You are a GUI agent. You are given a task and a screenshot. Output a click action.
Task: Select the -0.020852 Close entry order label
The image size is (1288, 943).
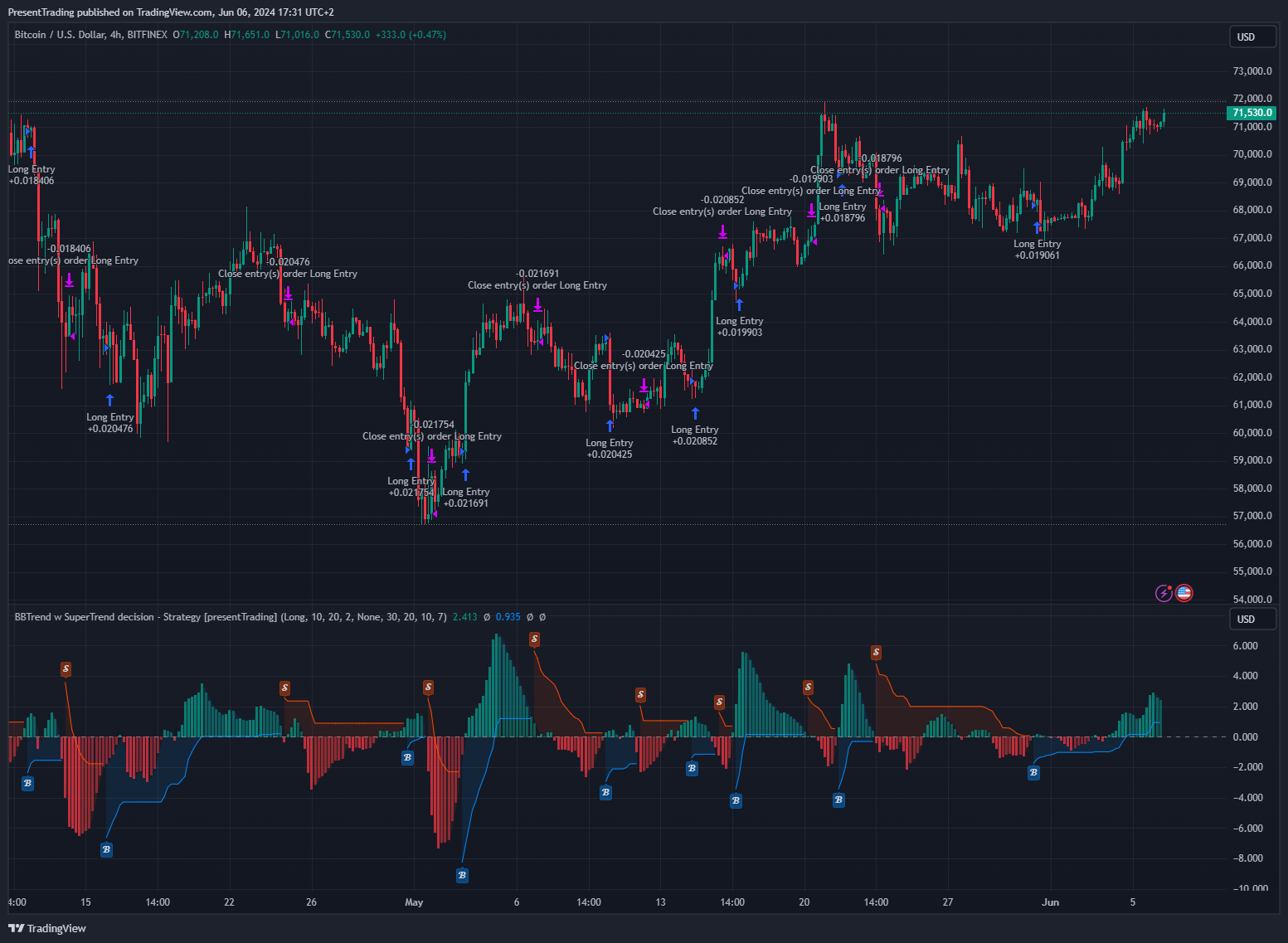(x=722, y=206)
